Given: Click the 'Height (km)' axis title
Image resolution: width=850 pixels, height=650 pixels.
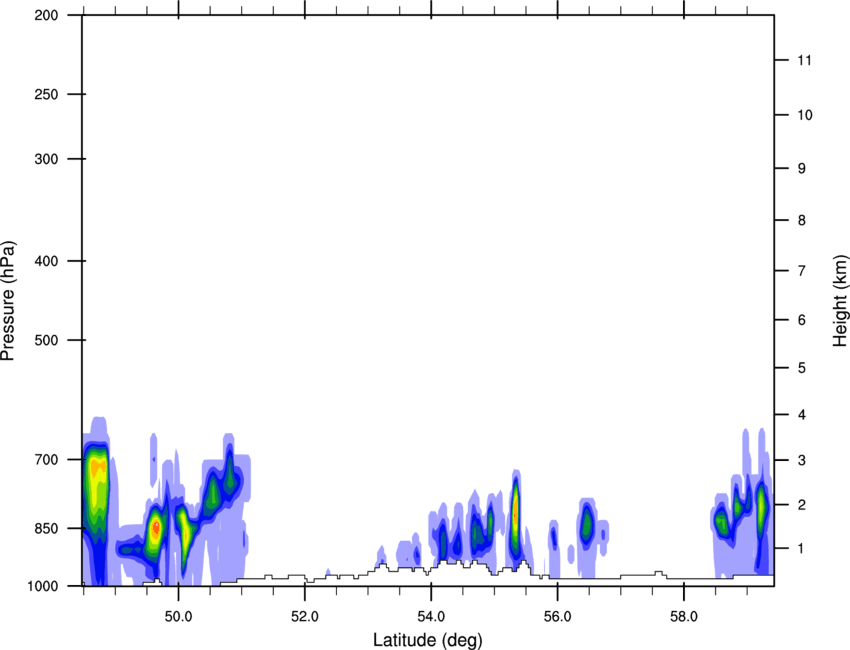Looking at the screenshot, I should tap(840, 300).
